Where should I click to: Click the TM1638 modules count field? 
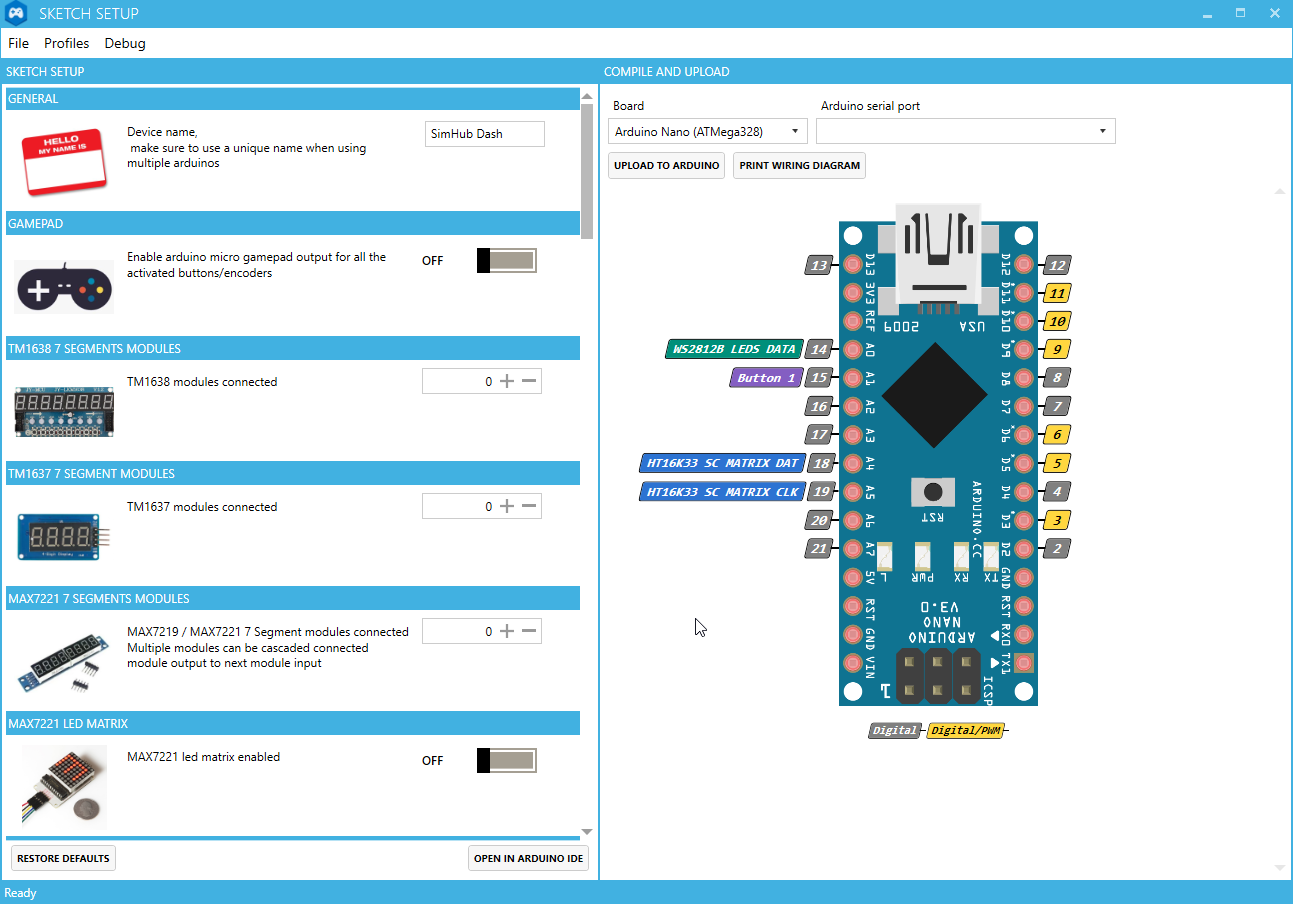pos(482,381)
